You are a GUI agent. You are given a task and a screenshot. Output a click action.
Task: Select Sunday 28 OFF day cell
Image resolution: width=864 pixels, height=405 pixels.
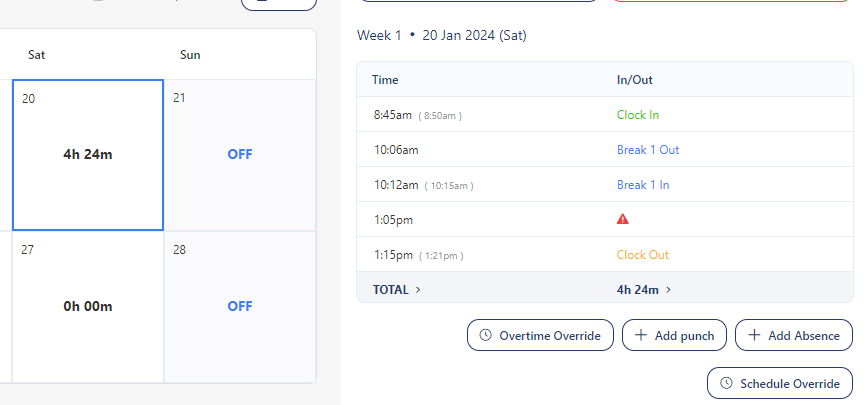coord(240,306)
